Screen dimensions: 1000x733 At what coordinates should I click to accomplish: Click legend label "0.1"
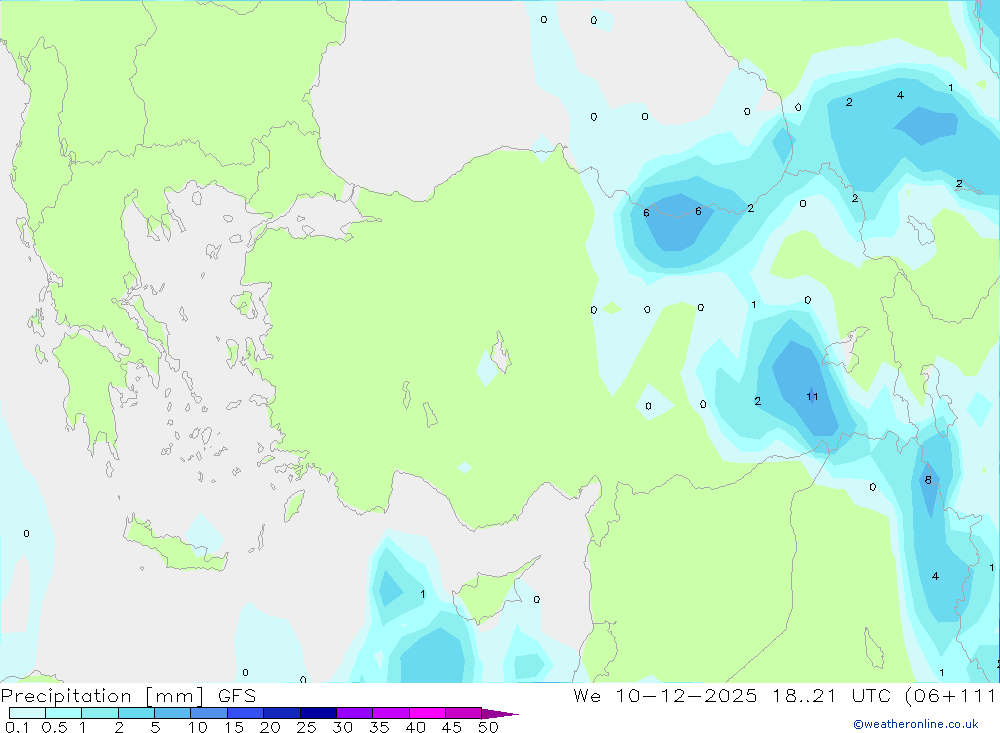pyautogui.click(x=17, y=727)
